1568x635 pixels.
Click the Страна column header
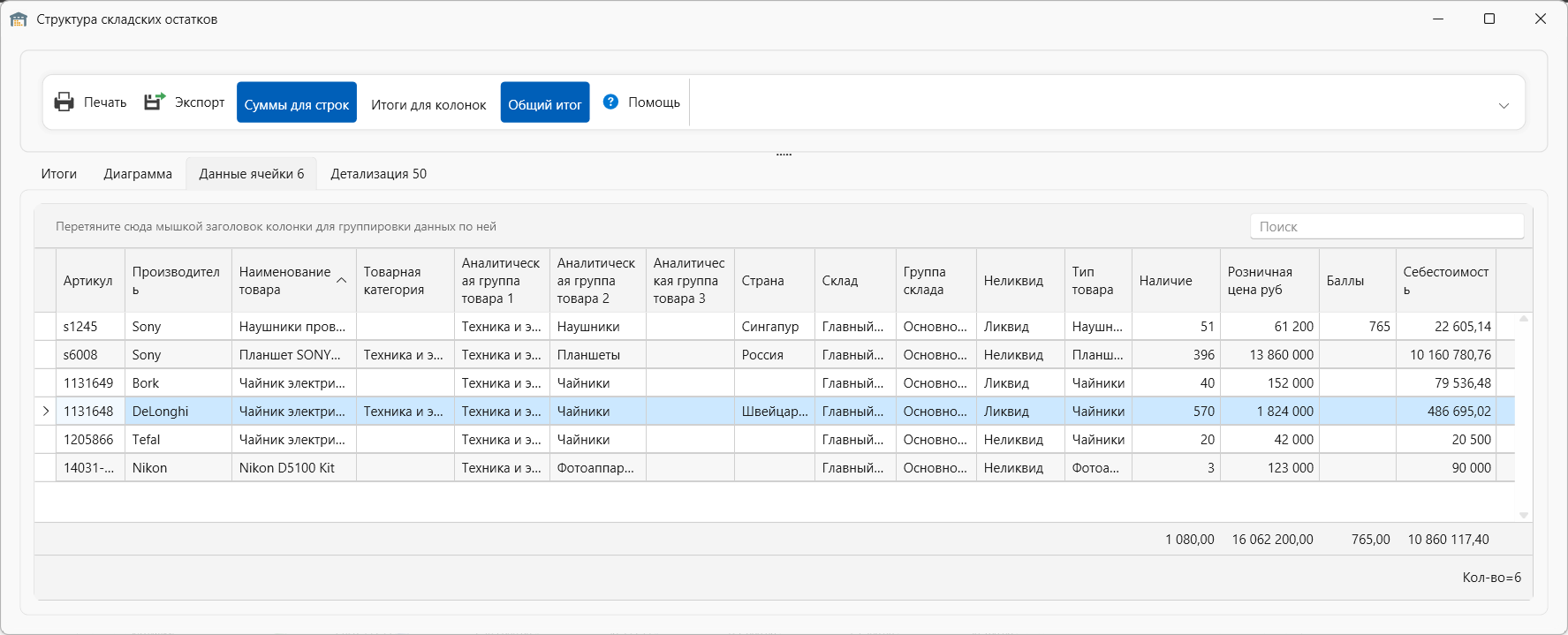click(775, 281)
